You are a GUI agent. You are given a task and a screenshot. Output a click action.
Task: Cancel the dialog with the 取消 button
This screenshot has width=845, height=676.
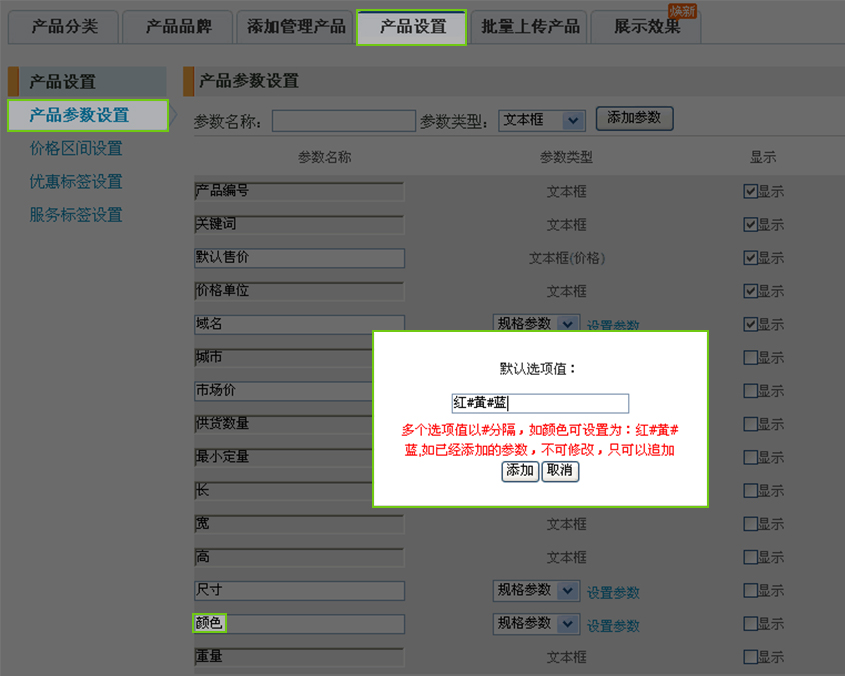[560, 471]
